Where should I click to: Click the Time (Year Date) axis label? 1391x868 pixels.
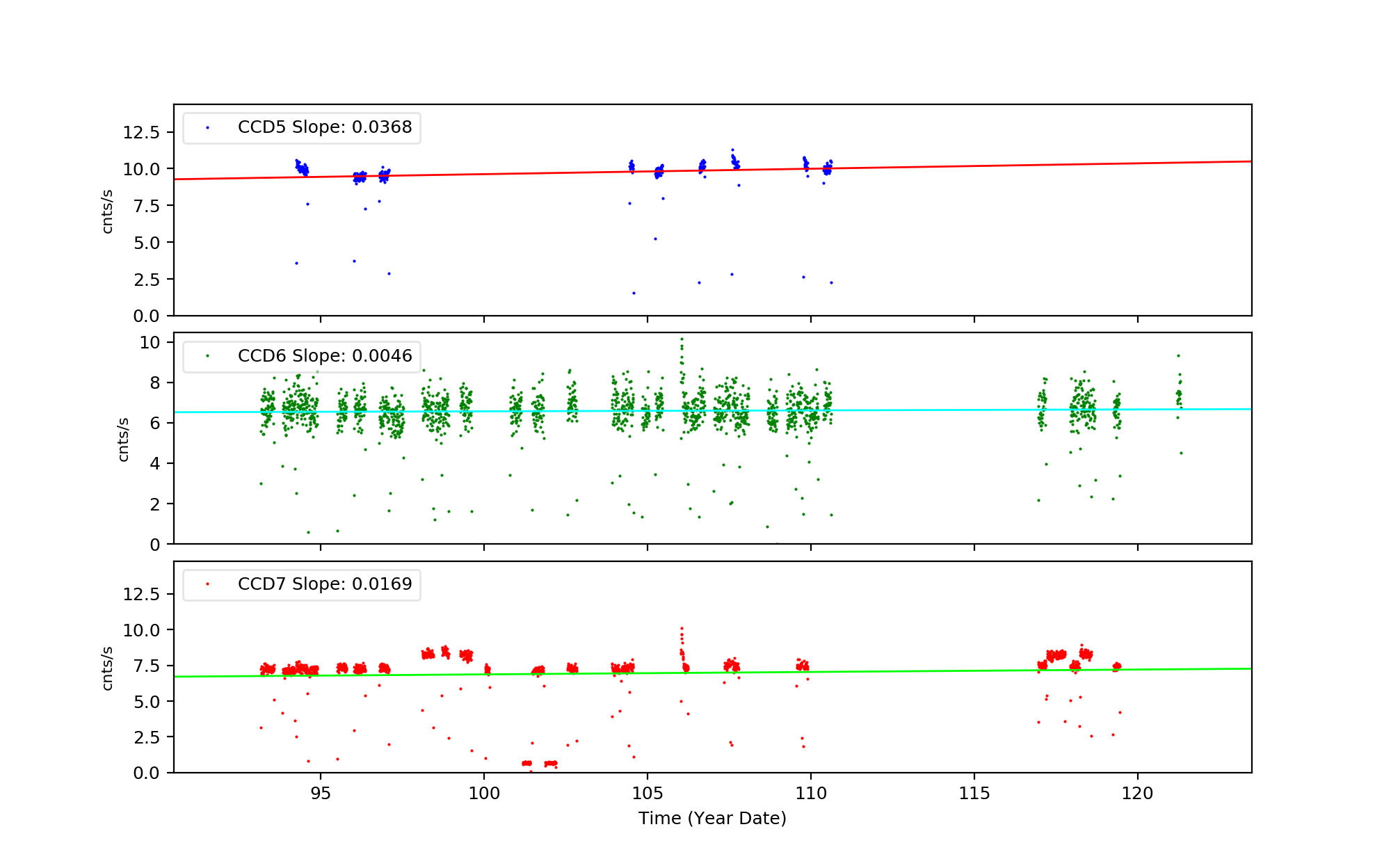712,819
